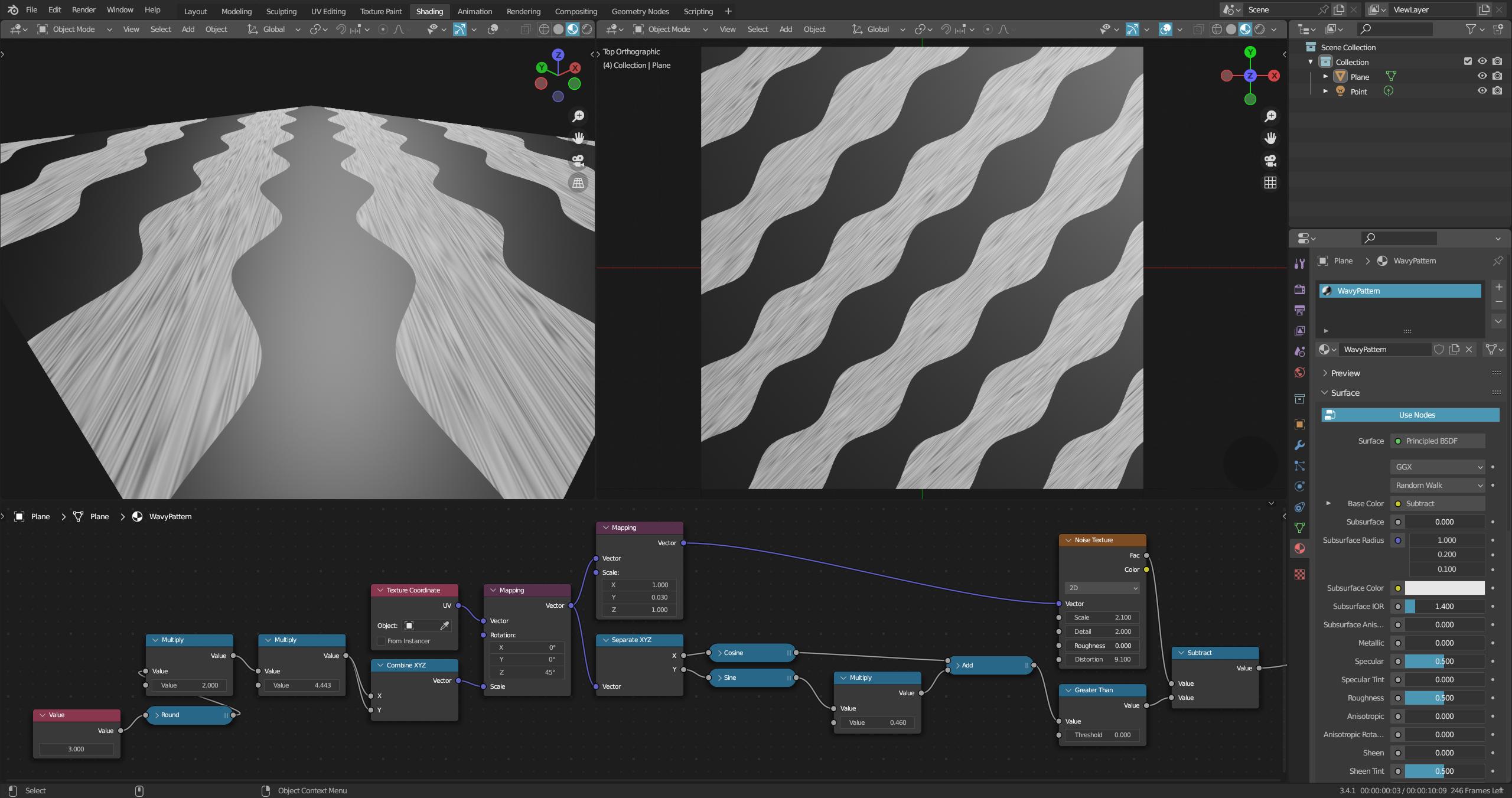
Task: Toggle gizmo display in right viewport
Action: pyautogui.click(x=1132, y=29)
